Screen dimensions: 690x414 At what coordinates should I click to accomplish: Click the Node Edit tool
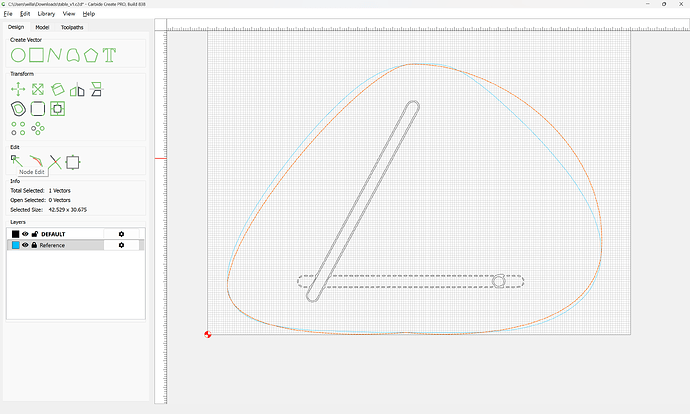coord(17,161)
